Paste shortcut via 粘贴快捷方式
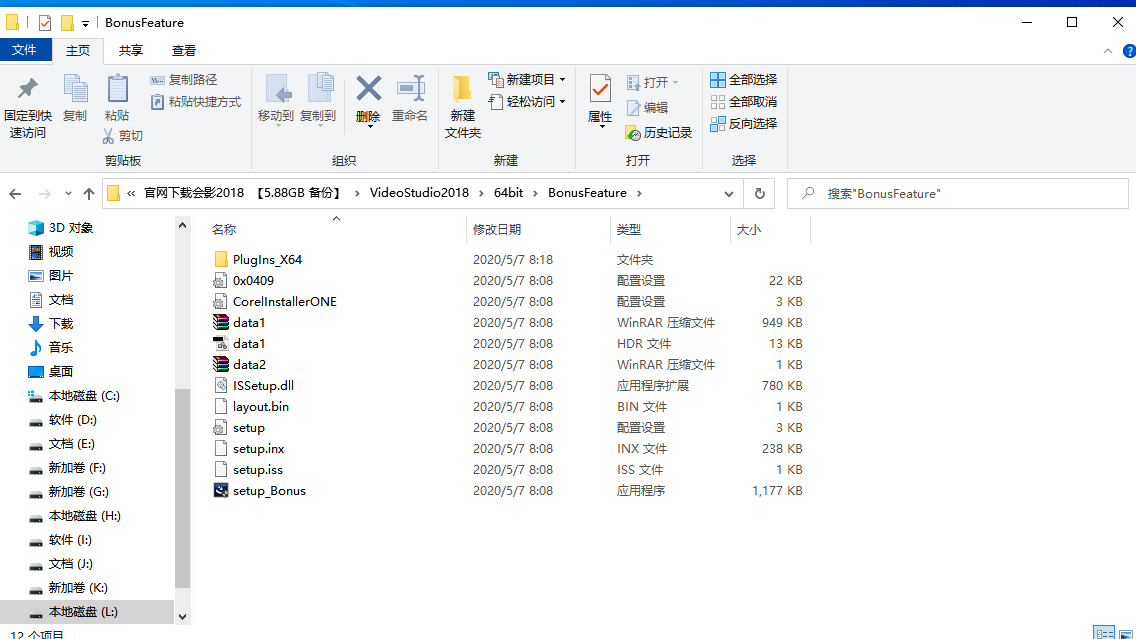This screenshot has width=1136, height=639. point(196,101)
